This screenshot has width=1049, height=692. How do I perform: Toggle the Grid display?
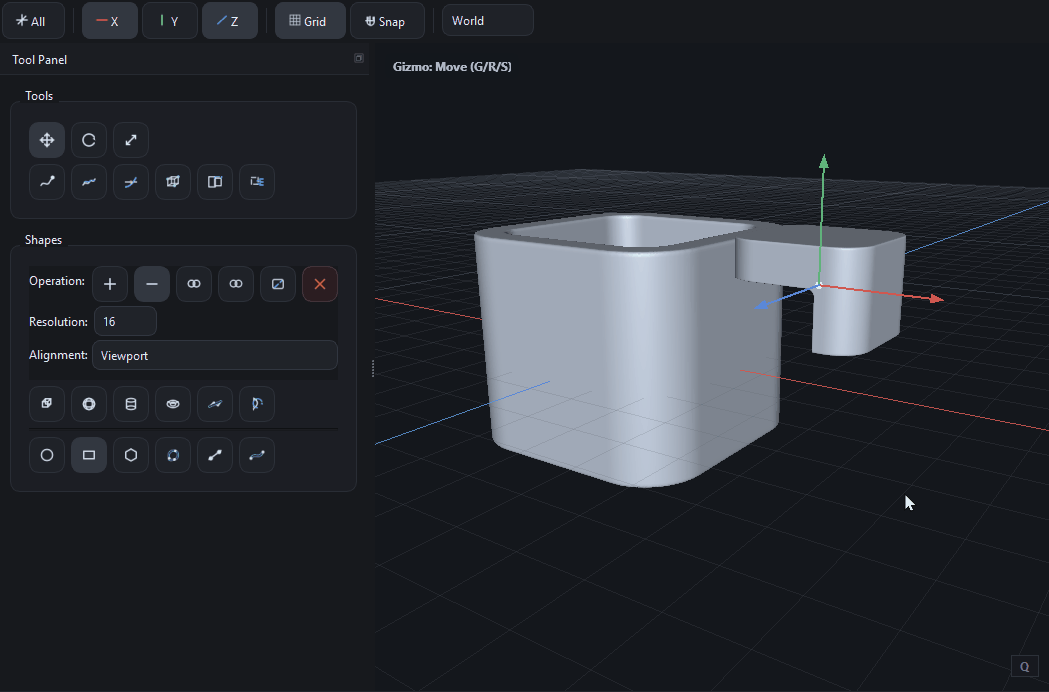tap(309, 20)
